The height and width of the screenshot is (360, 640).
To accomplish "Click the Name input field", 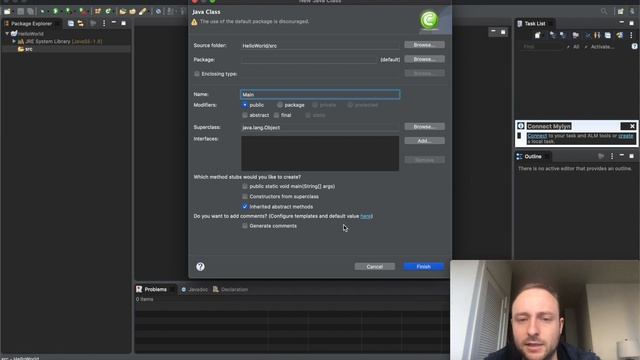I will point(320,94).
